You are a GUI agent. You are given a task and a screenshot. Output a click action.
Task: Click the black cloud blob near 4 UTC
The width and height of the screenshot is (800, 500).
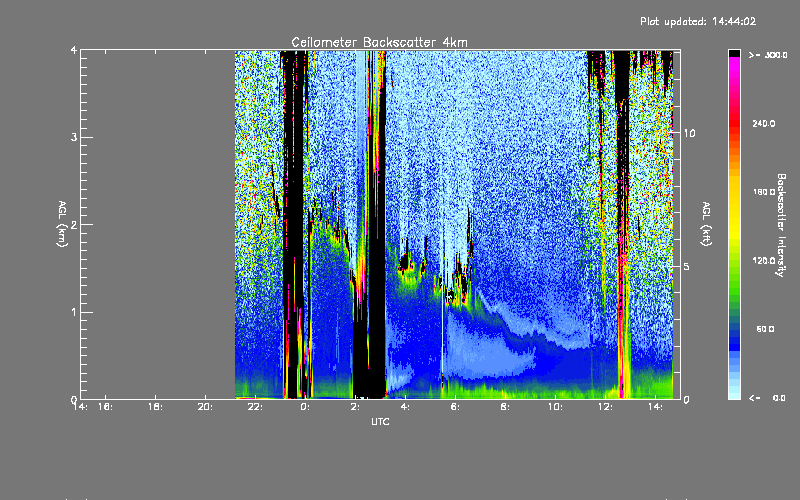406,263
